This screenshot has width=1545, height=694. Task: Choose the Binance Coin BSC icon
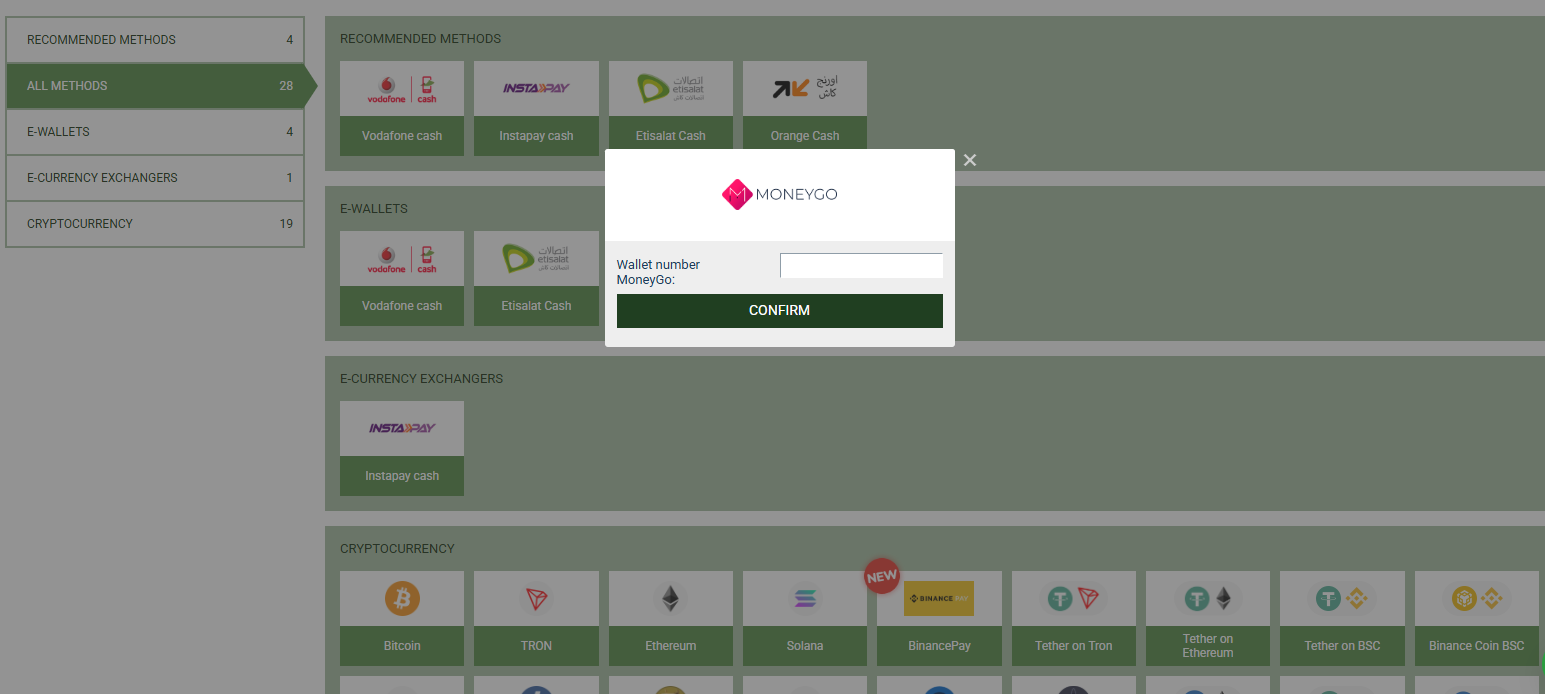tap(1476, 599)
